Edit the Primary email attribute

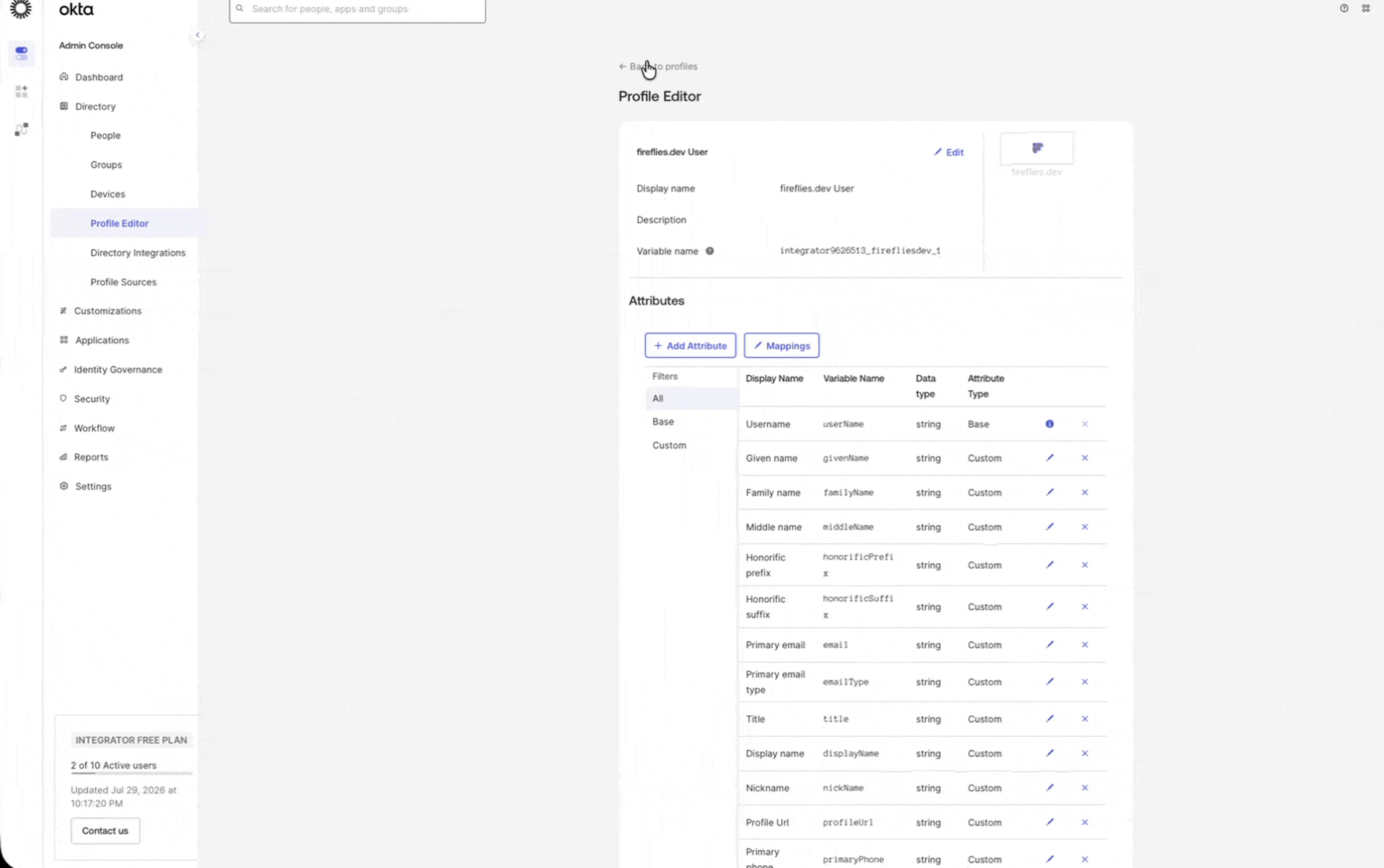point(1050,645)
